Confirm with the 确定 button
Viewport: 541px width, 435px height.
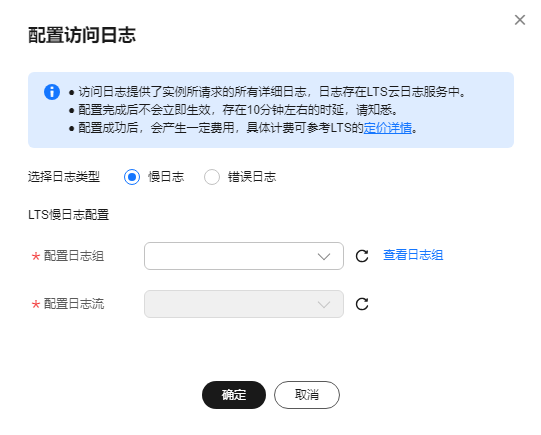(x=234, y=395)
